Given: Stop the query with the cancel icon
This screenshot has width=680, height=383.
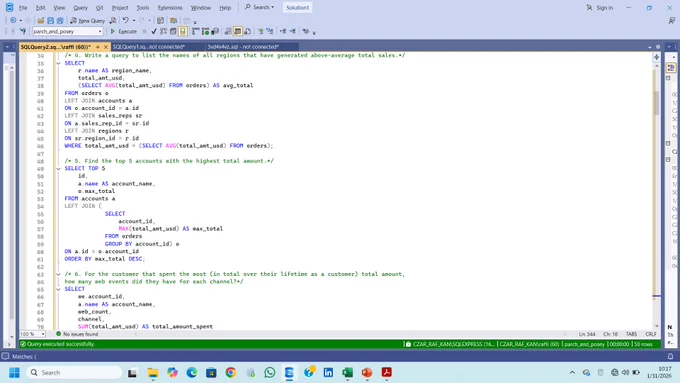Looking at the screenshot, I should click(144, 31).
